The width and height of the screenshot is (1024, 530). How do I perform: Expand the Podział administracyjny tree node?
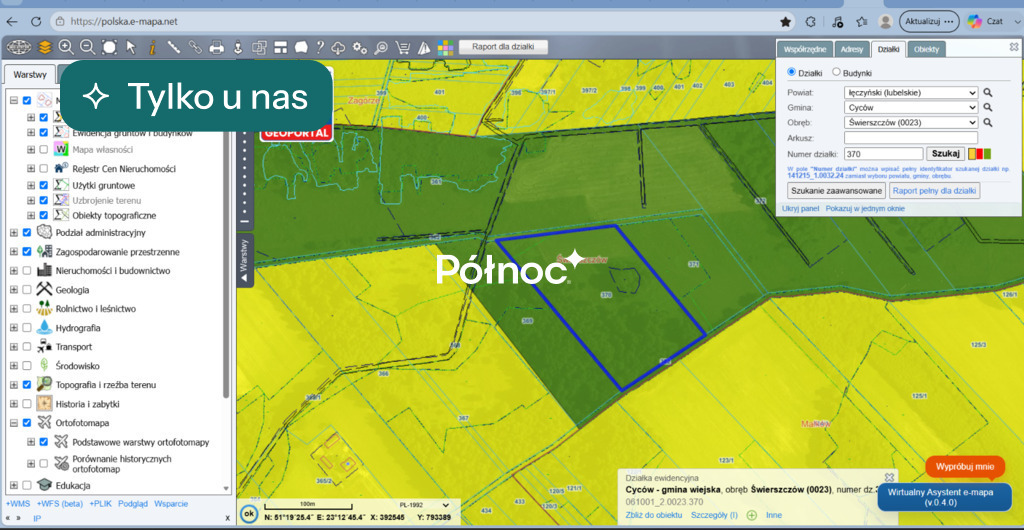point(14,232)
